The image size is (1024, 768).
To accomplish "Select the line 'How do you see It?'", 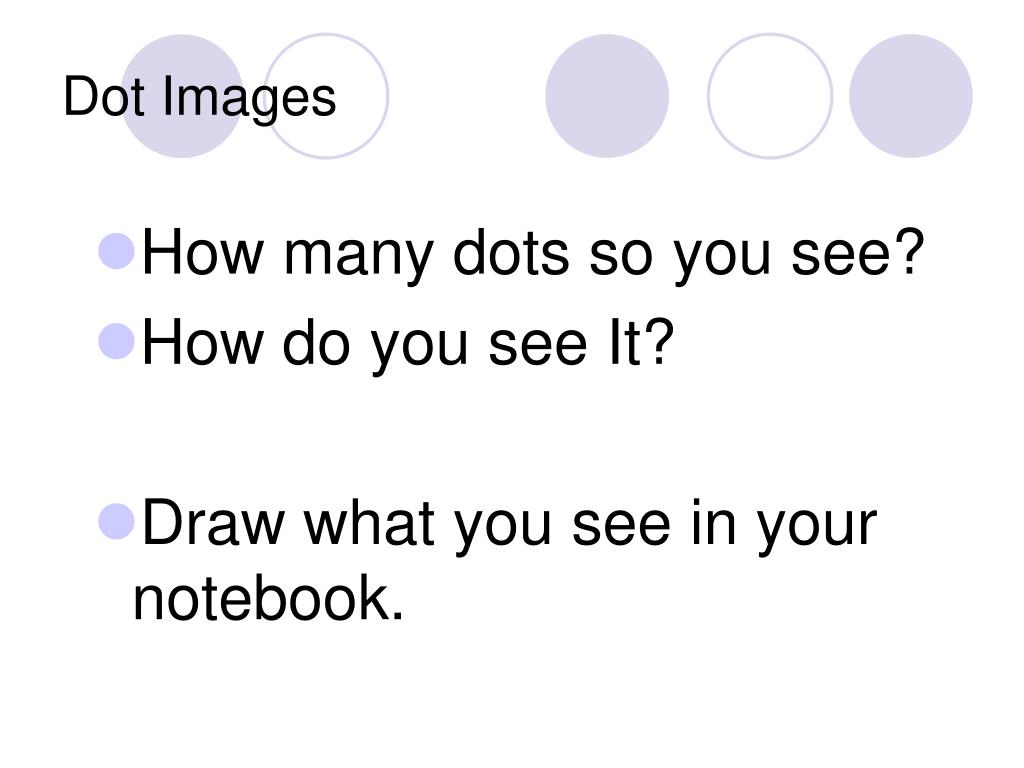I will point(408,345).
